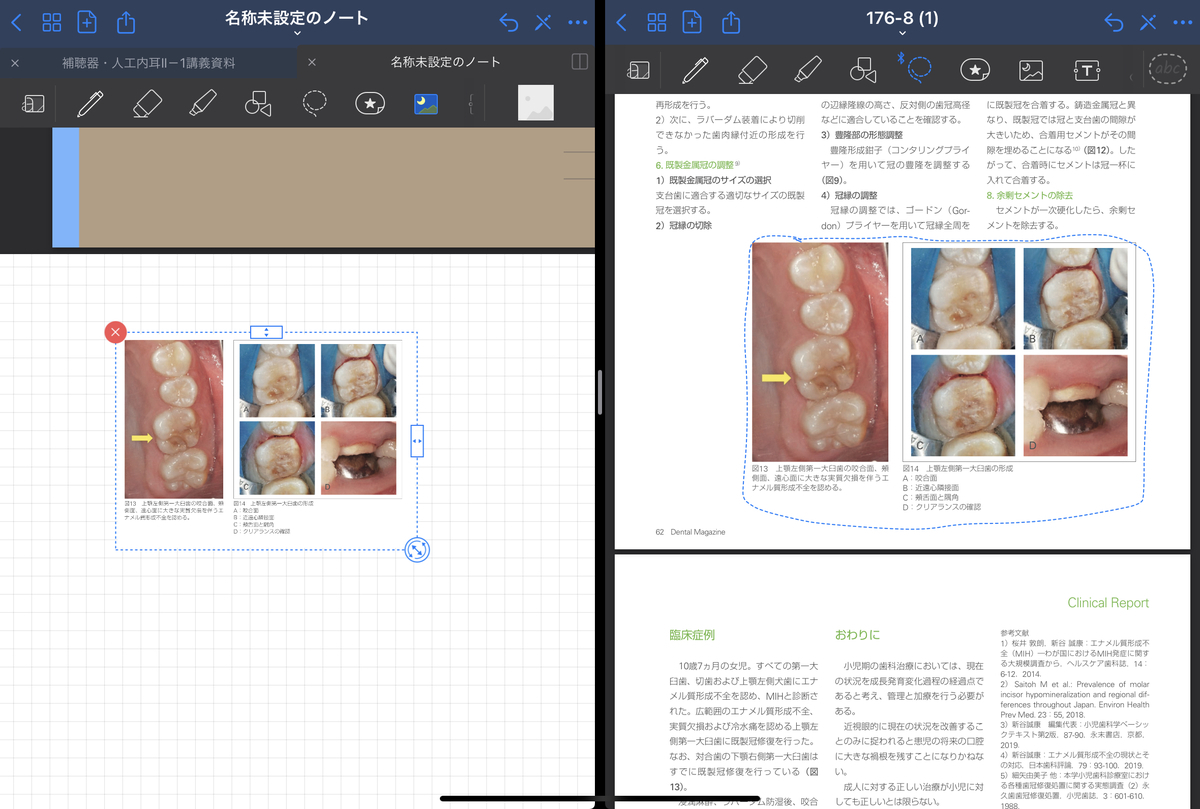Image resolution: width=1200 pixels, height=809 pixels.
Task: Select the pen tool in the right toolbar
Action: pos(695,70)
